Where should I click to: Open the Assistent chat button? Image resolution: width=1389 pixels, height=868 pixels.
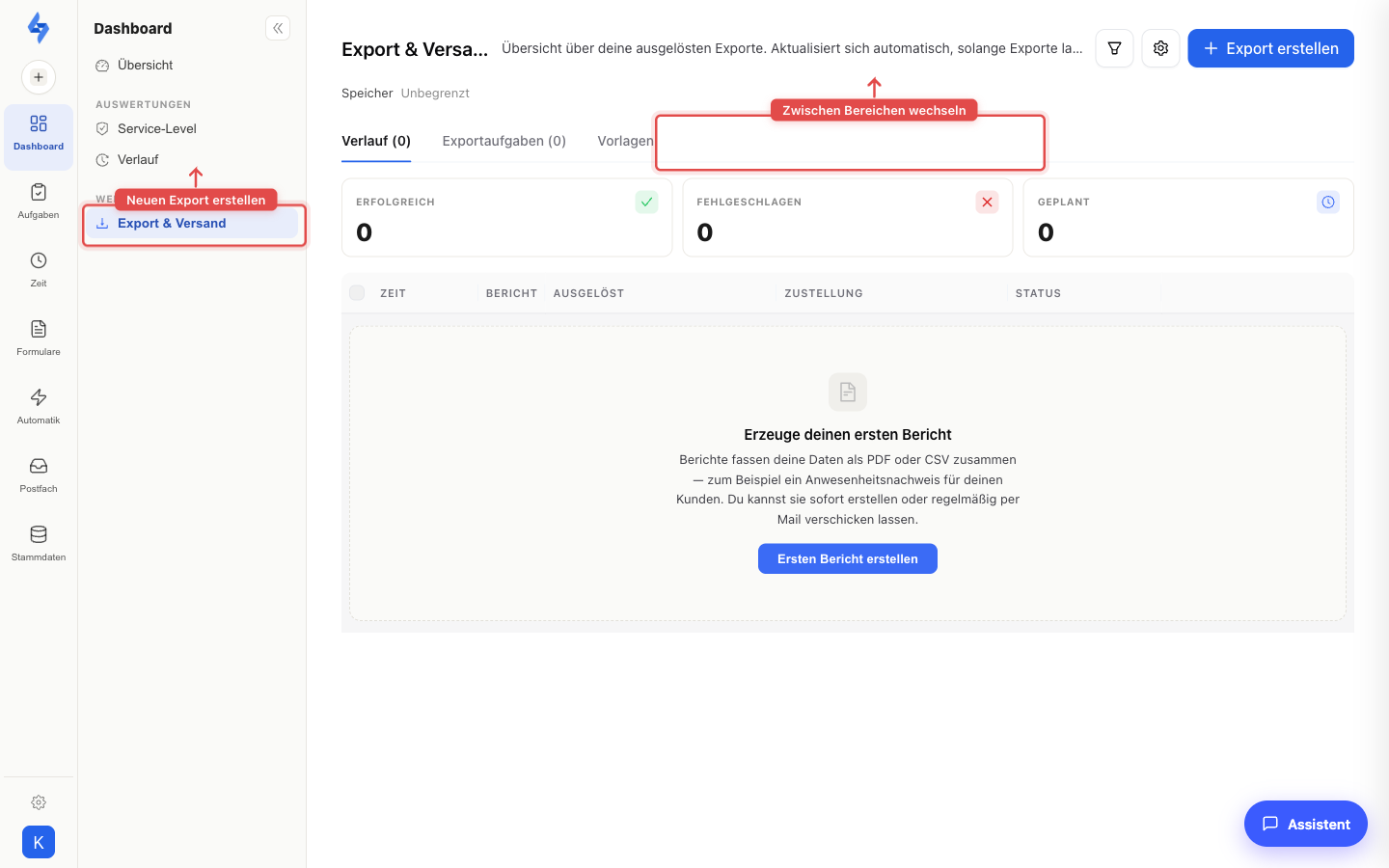tap(1305, 824)
